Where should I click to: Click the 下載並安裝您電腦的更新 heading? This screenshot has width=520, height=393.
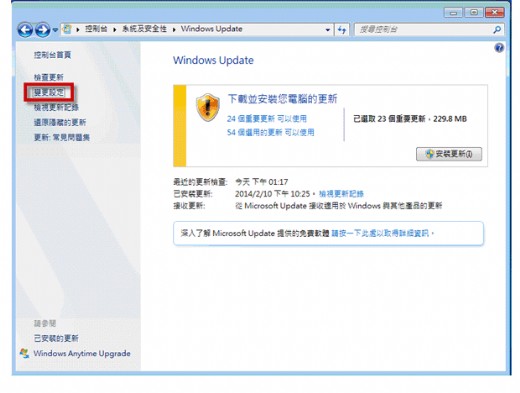coord(282,99)
